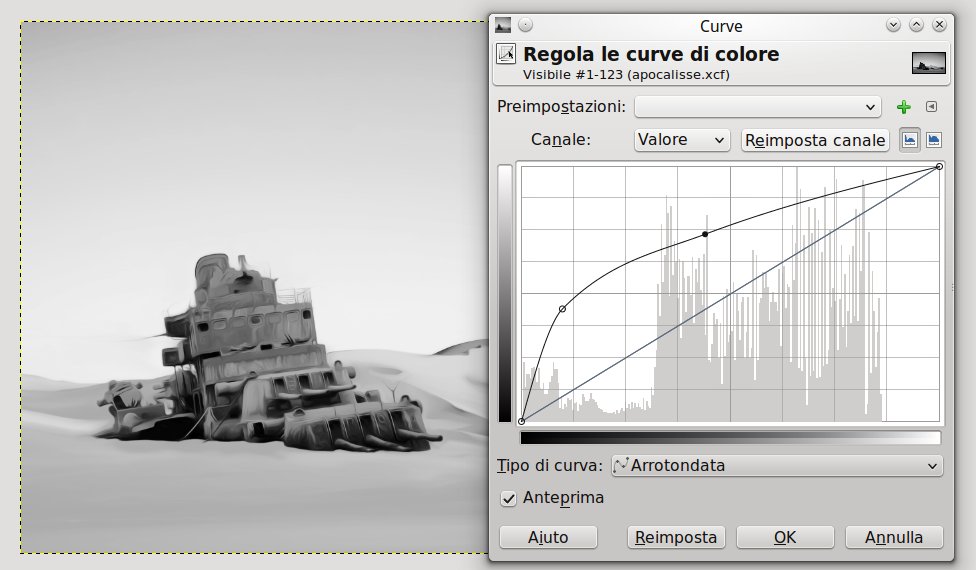Cancel with the Annulla button
The width and height of the screenshot is (976, 570).
click(894, 537)
